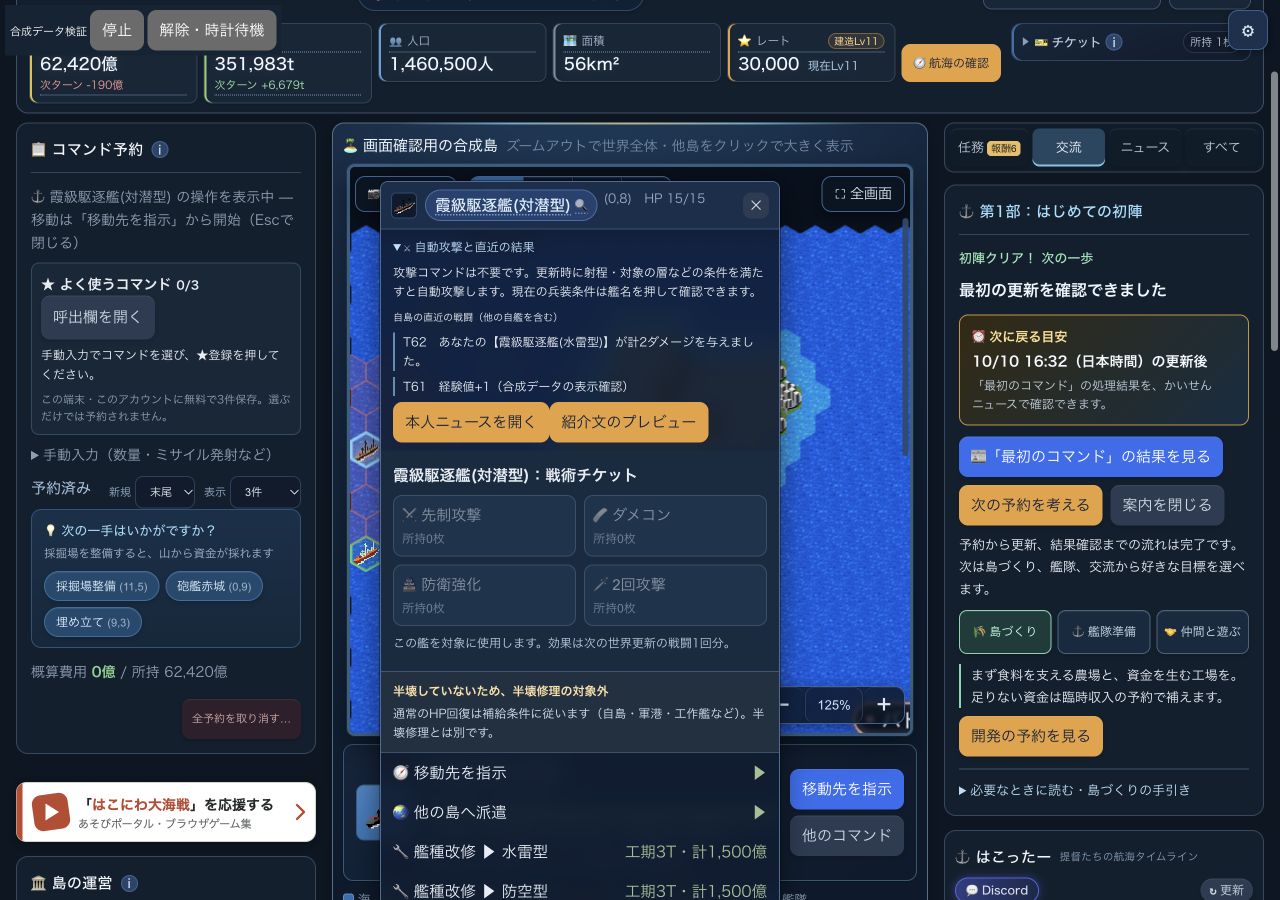Click the 呼出欄を開く button
The image size is (1280, 900).
[x=98, y=317]
